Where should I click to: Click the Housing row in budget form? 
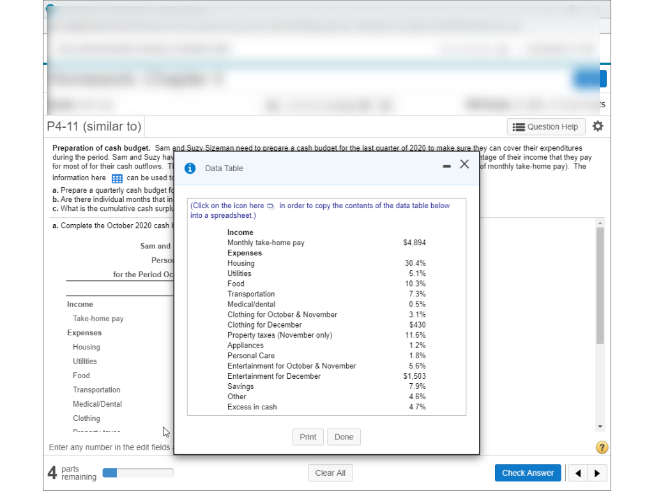(x=86, y=347)
